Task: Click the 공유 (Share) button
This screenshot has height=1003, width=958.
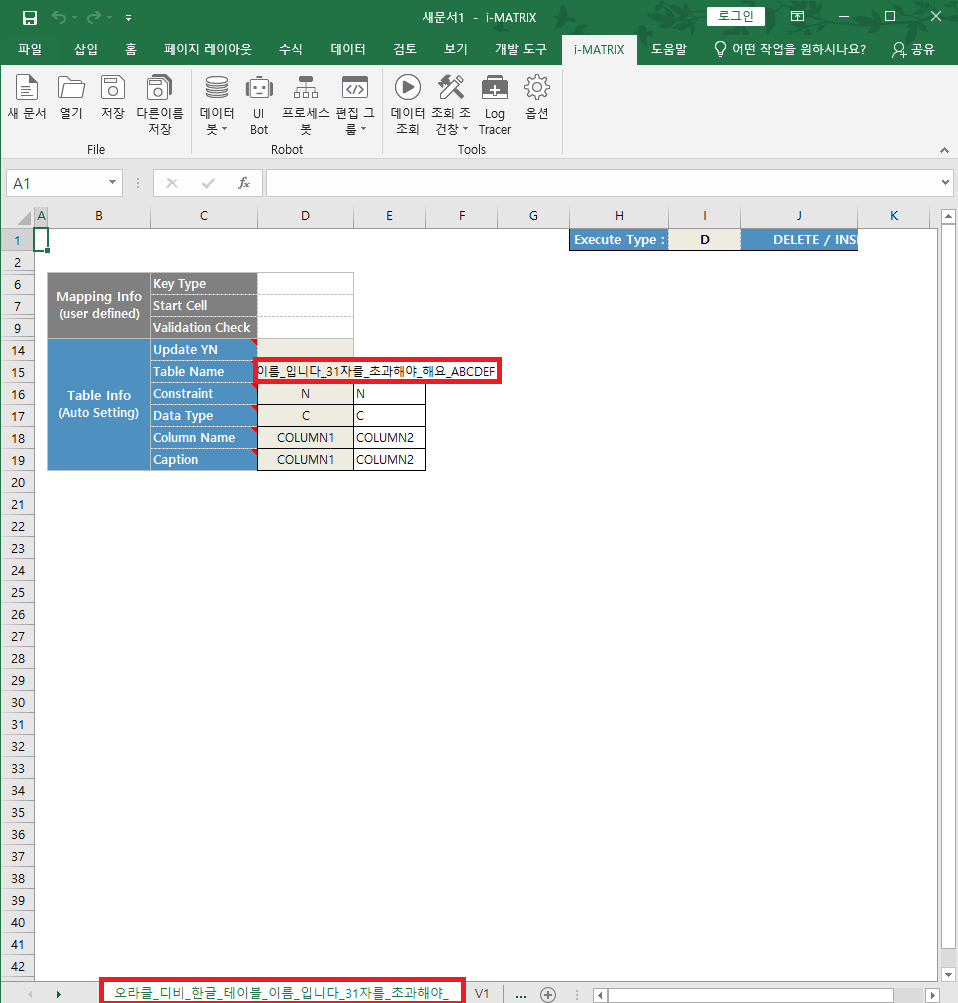Action: [913, 49]
